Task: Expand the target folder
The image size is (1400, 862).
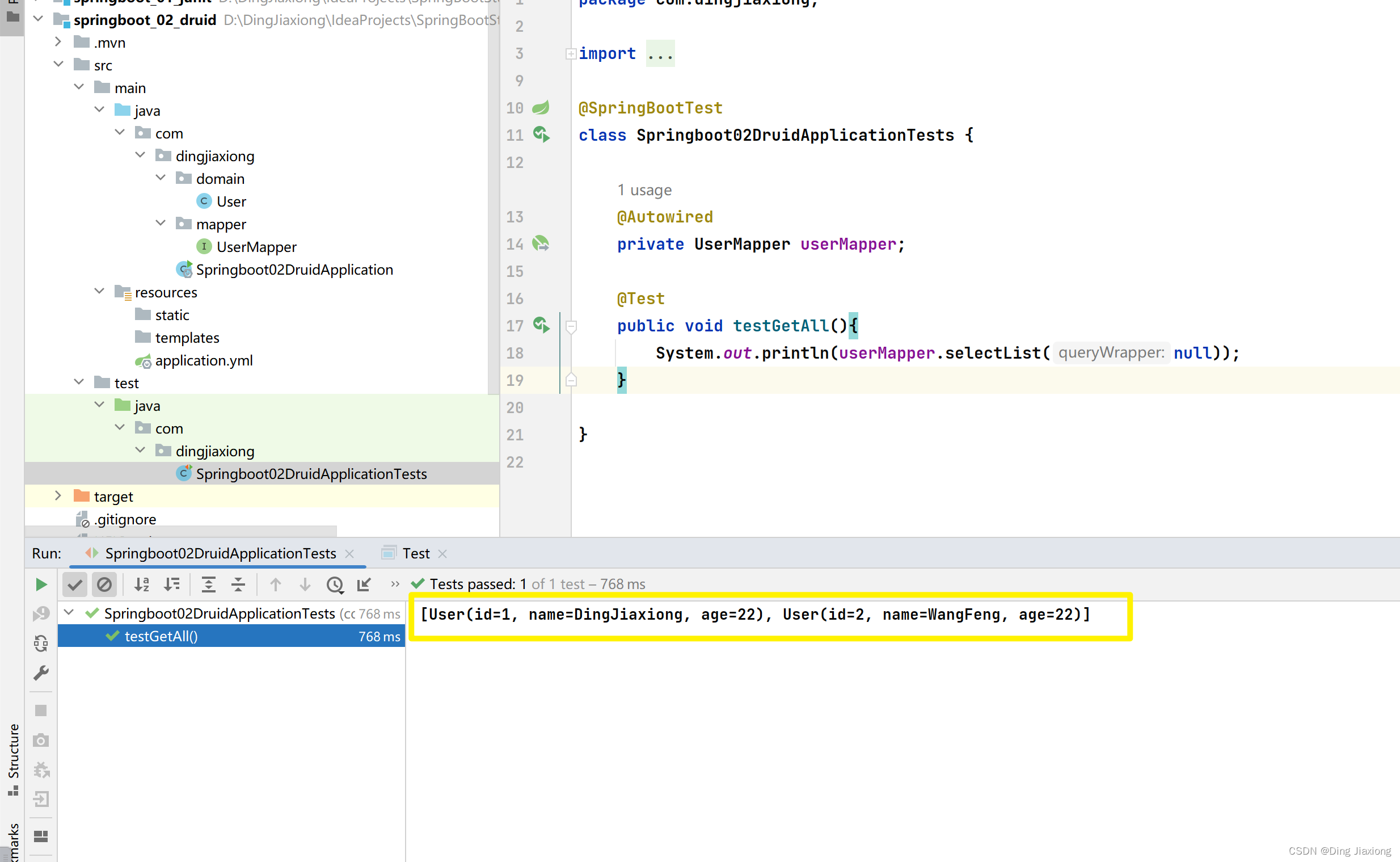Action: [x=57, y=496]
